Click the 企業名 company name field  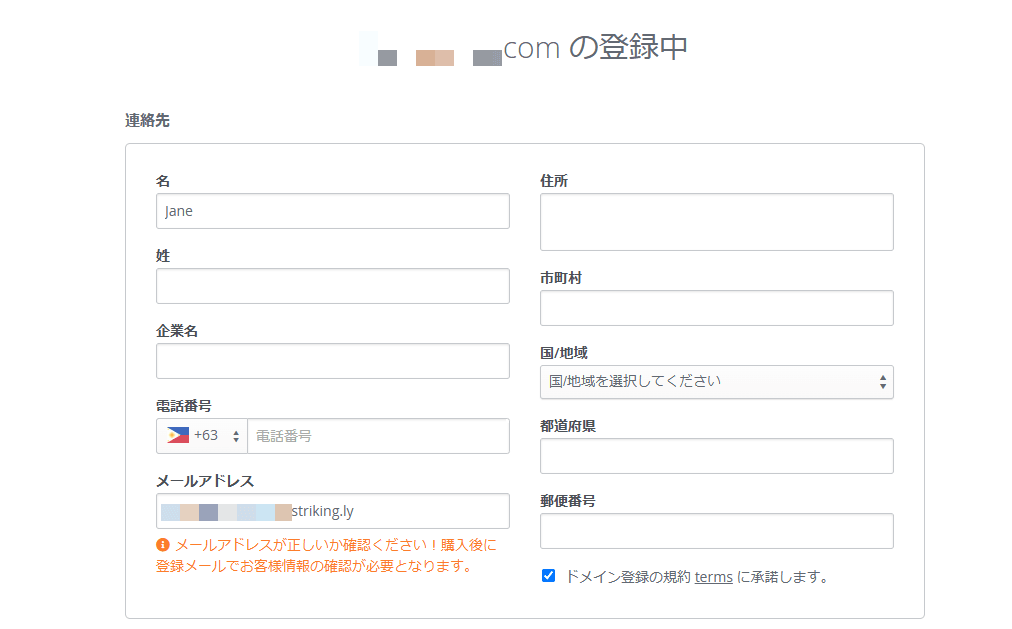[332, 361]
